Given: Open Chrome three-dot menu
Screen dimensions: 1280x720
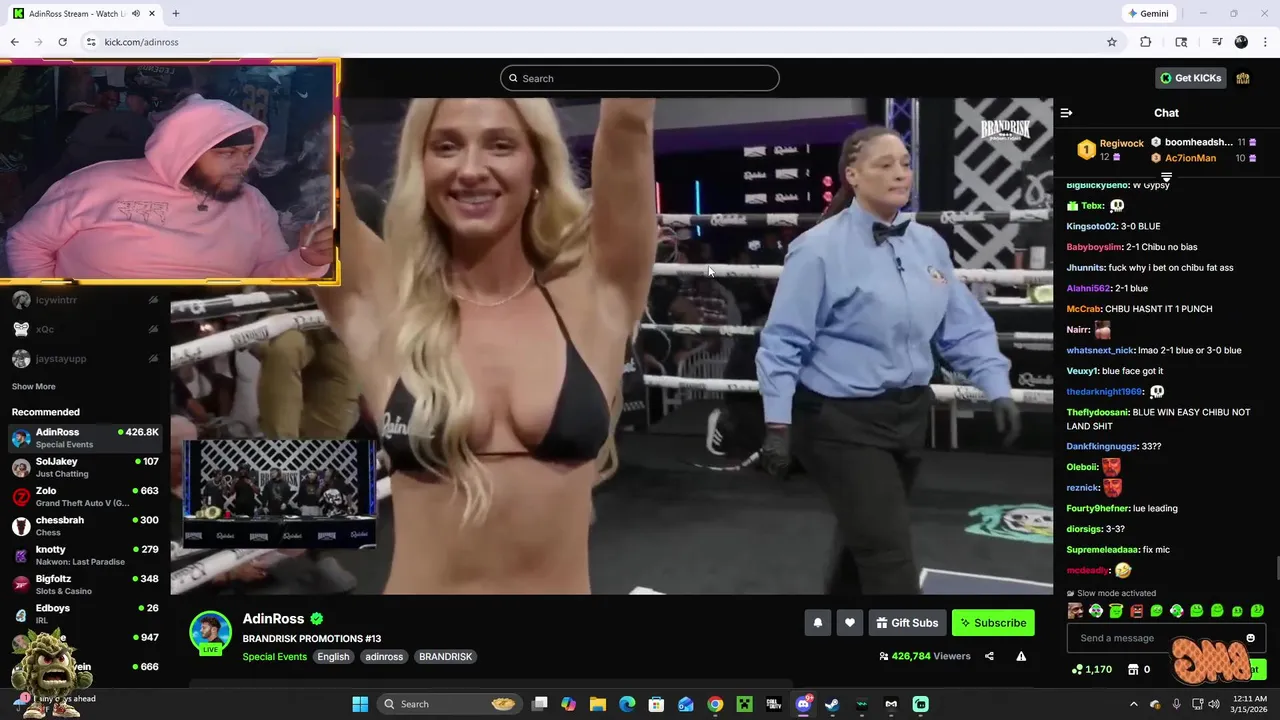Looking at the screenshot, I should coord(1266,42).
